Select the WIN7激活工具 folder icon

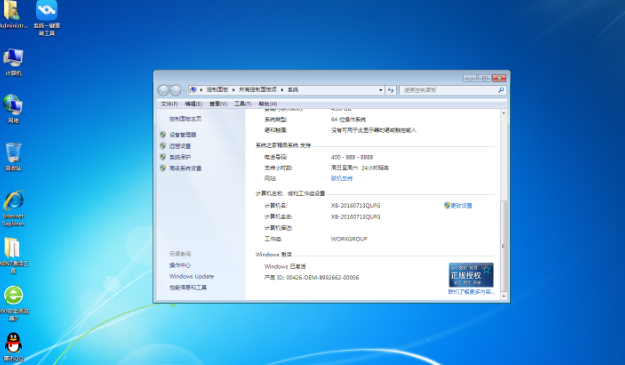(13, 255)
